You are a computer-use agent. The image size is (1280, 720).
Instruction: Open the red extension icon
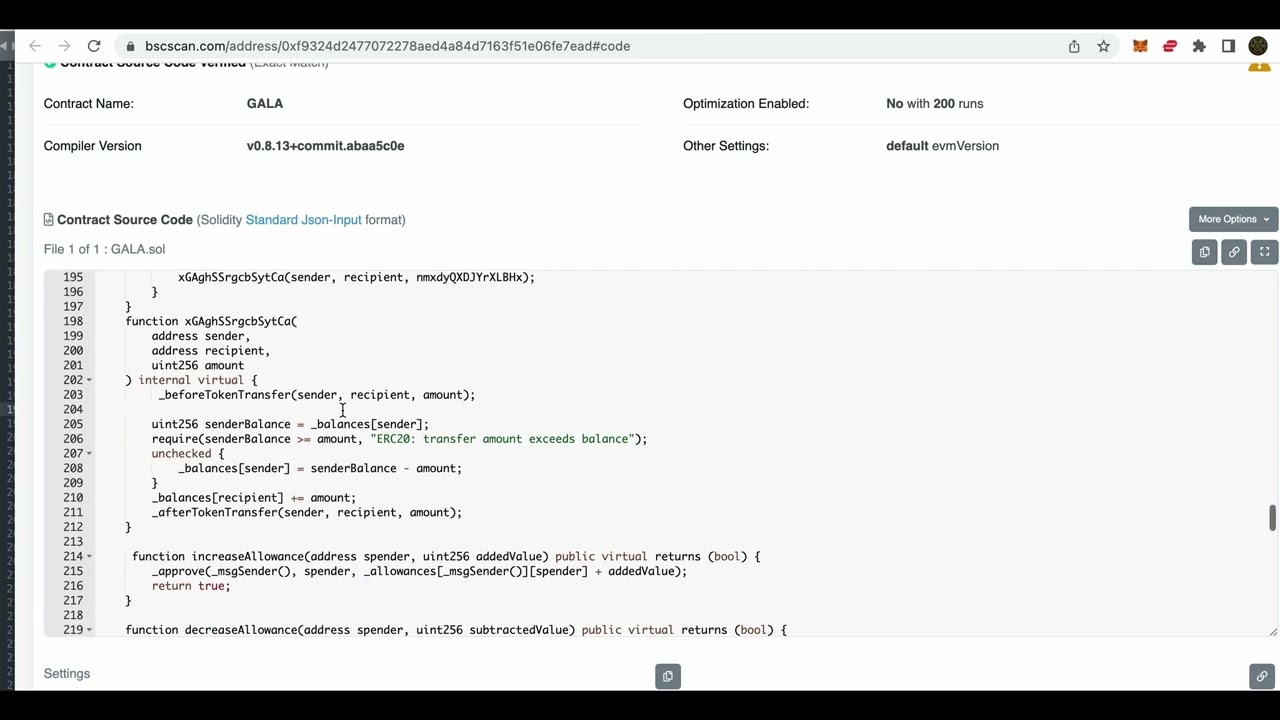click(1169, 46)
